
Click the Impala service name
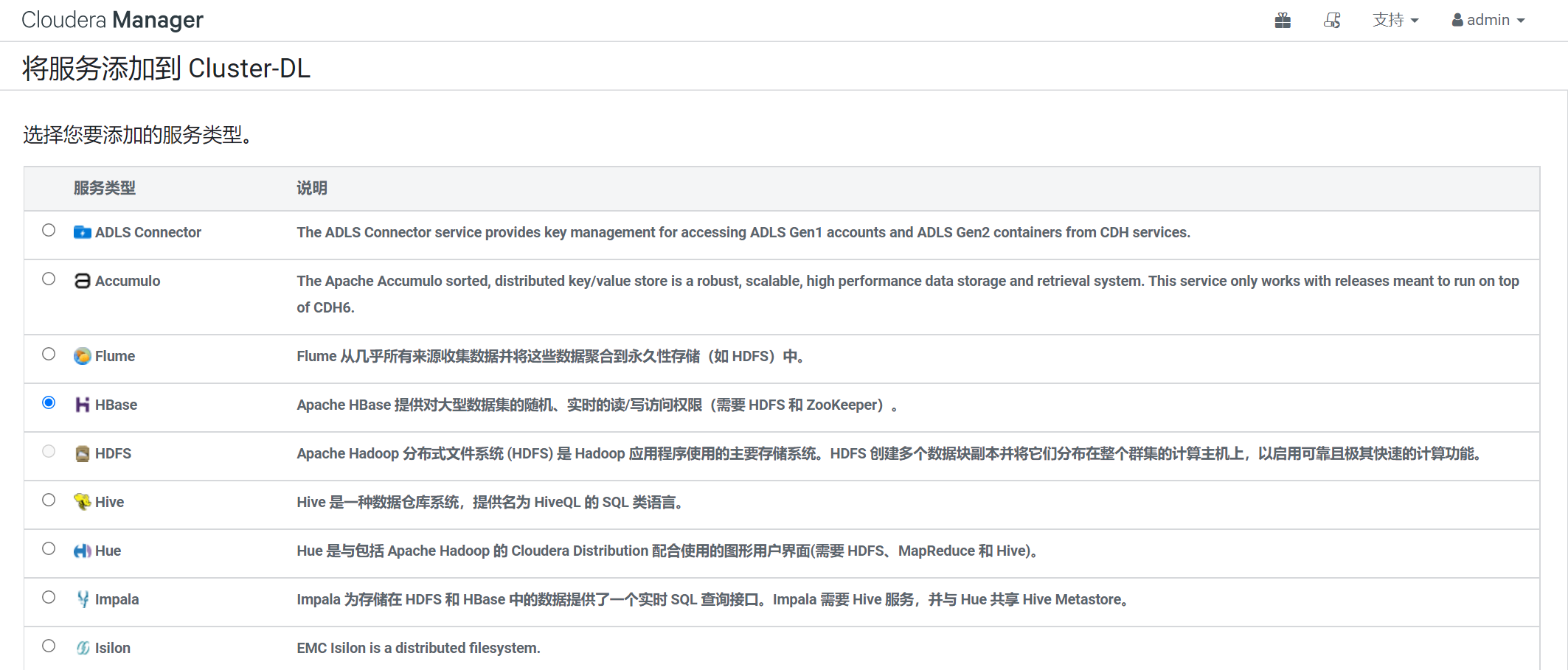[117, 600]
